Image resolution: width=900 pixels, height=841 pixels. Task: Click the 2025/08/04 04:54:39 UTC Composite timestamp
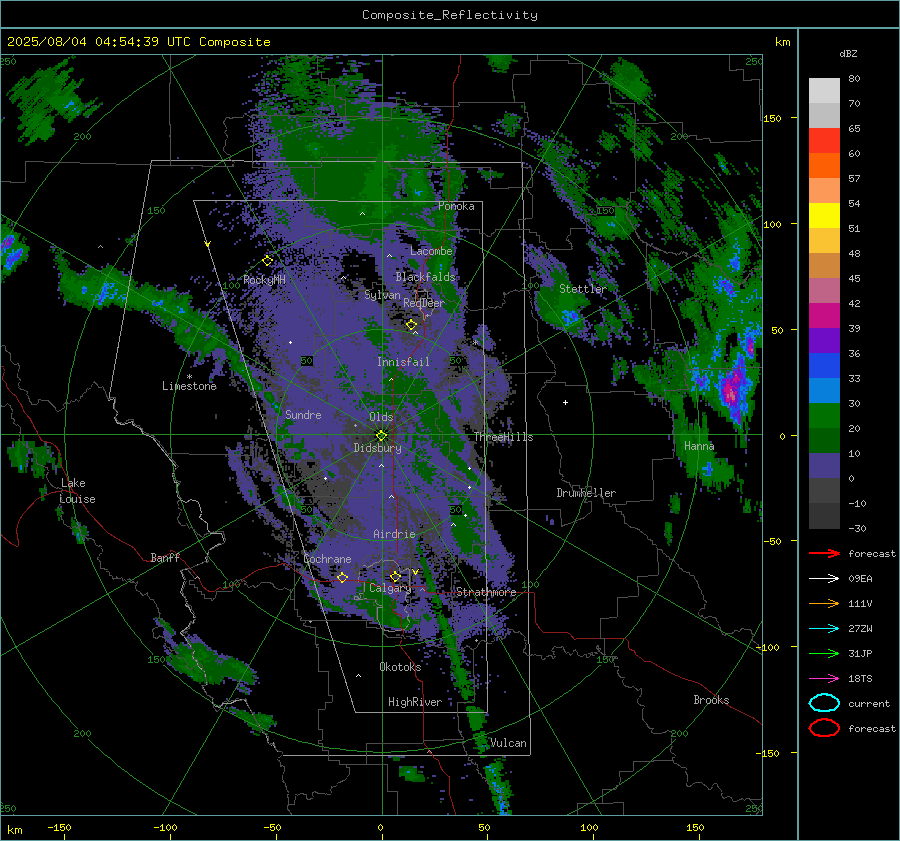[138, 42]
